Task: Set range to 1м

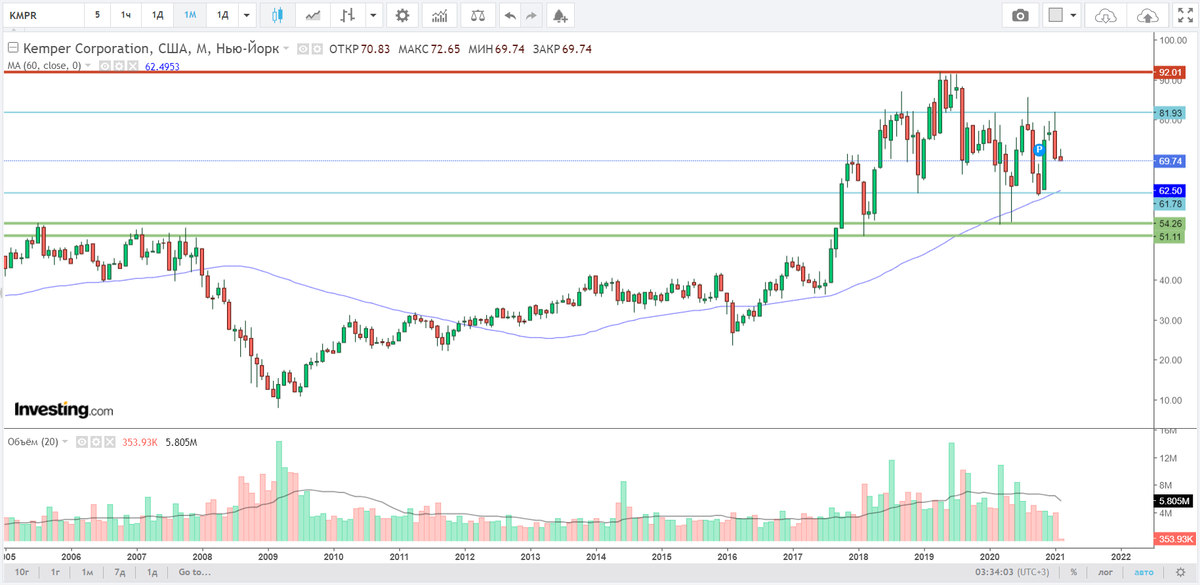Action: click(x=88, y=572)
